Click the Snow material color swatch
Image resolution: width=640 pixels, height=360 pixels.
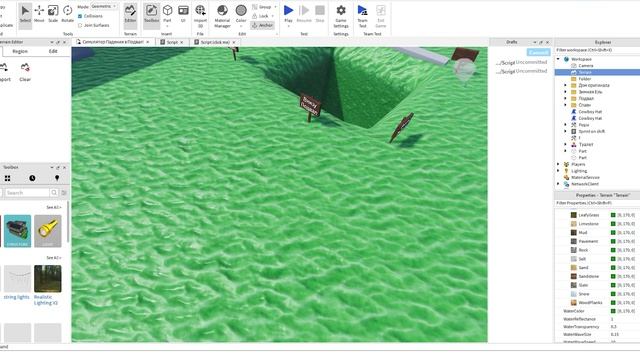click(613, 294)
